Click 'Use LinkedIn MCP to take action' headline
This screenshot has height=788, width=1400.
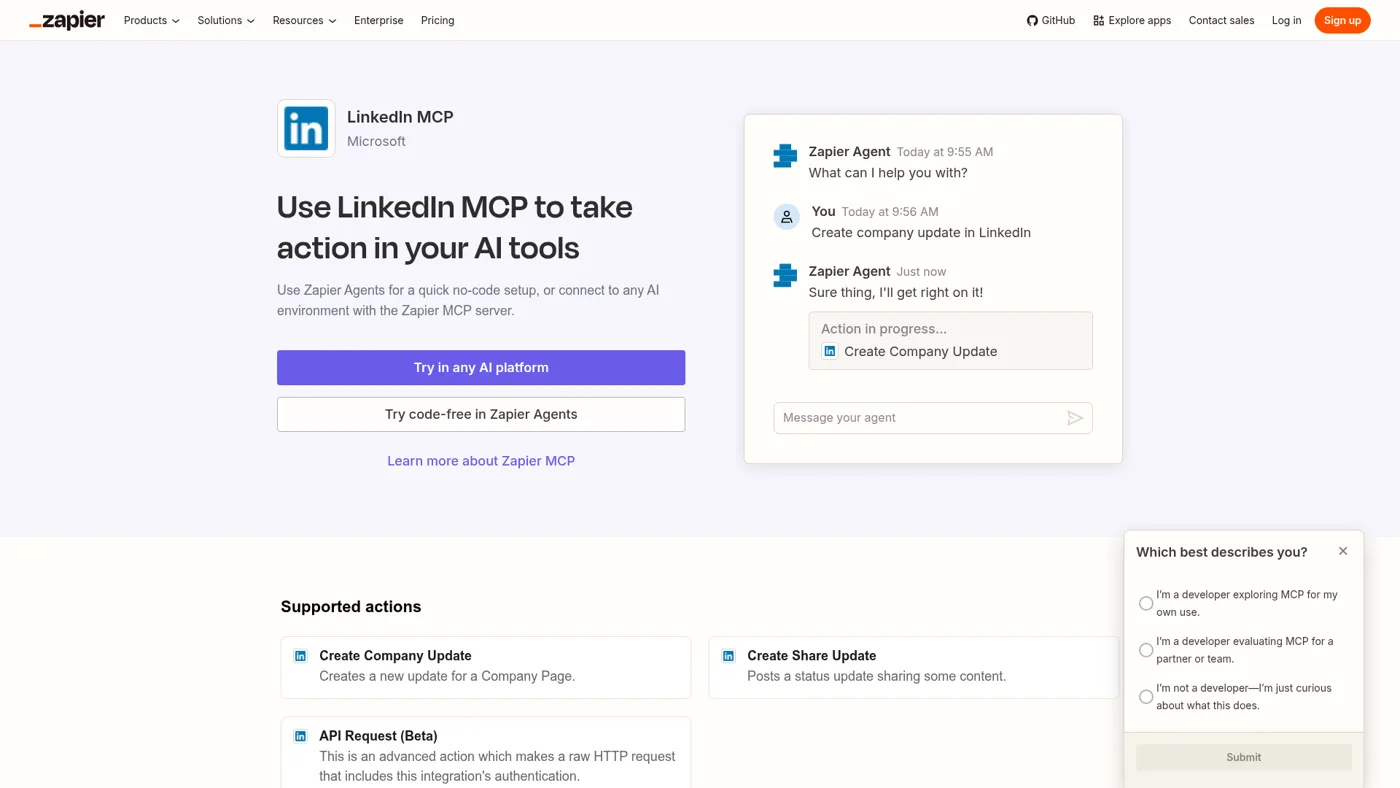point(455,227)
